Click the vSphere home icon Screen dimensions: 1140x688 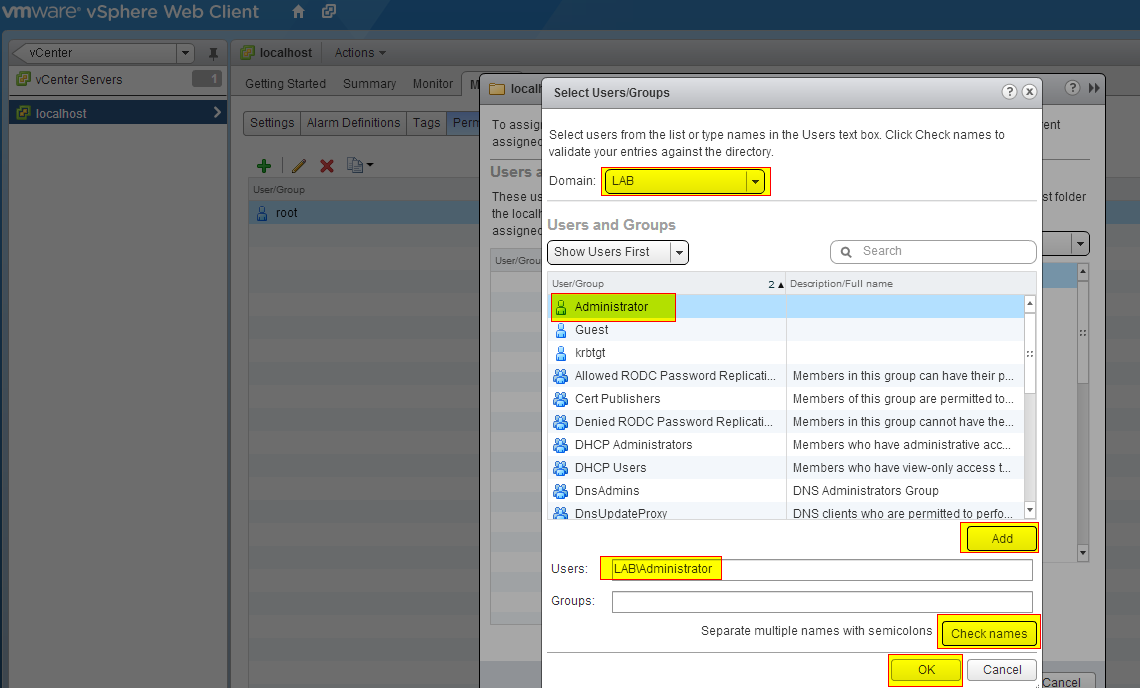pos(298,12)
